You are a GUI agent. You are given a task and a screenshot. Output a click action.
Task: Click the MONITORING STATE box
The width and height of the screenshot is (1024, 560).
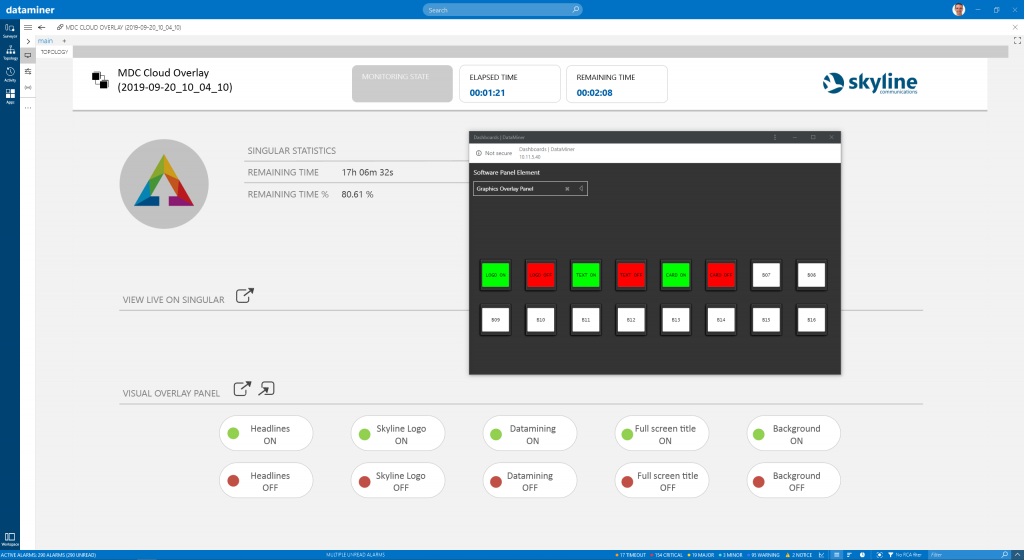[402, 84]
